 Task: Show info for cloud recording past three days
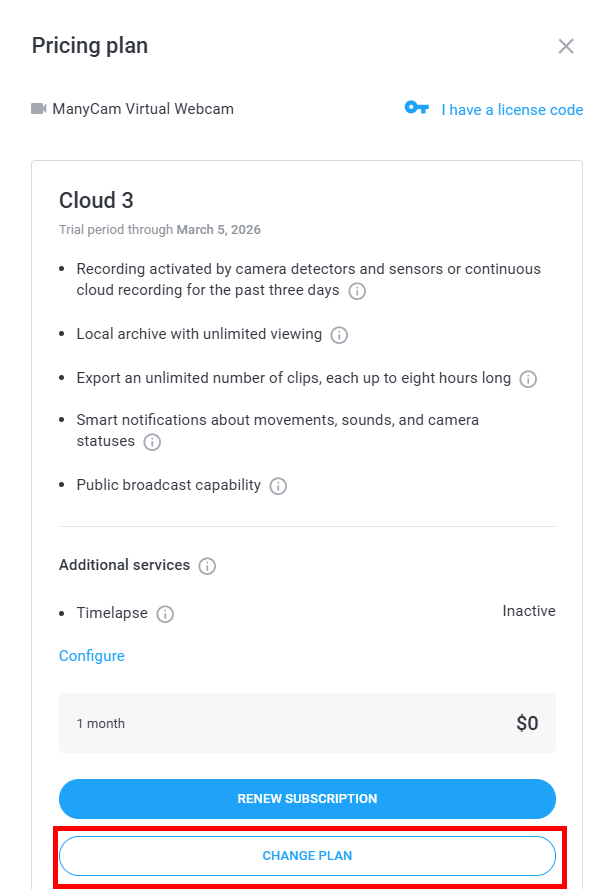pyautogui.click(x=357, y=291)
